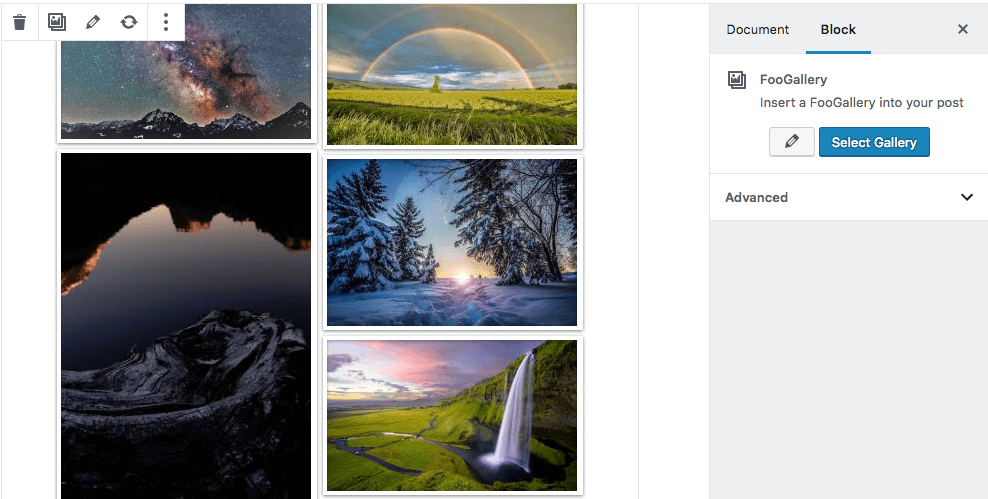Image resolution: width=988 pixels, height=499 pixels.
Task: Select the green waterfall landscape thumbnail
Action: coord(452,415)
